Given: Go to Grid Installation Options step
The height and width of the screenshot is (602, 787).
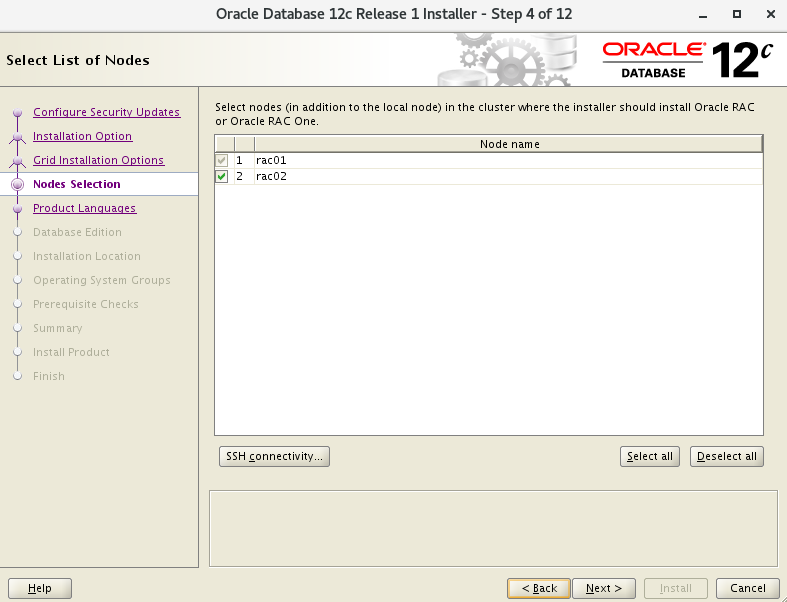Looking at the screenshot, I should (x=98, y=160).
